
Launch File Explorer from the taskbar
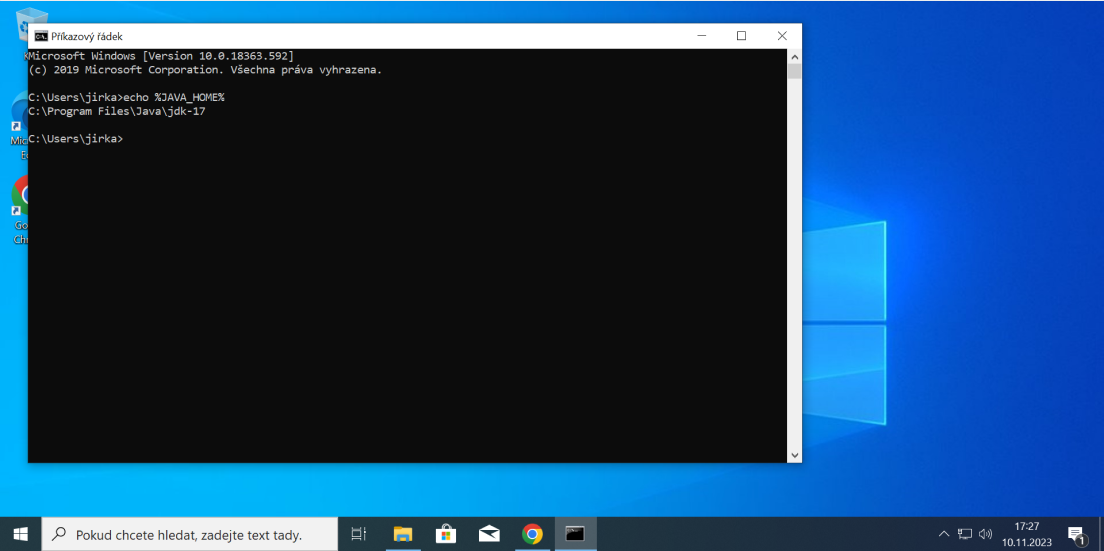403,534
